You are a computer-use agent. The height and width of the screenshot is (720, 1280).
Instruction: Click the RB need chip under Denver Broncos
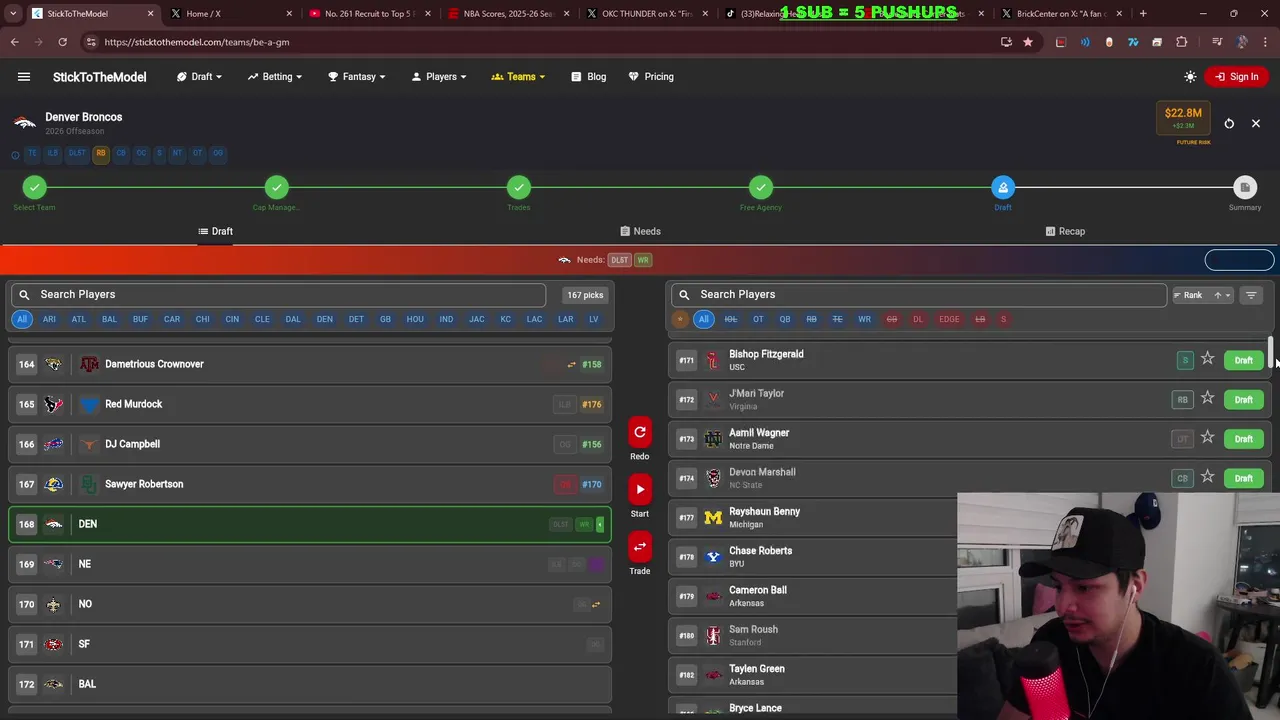pyautogui.click(x=101, y=153)
